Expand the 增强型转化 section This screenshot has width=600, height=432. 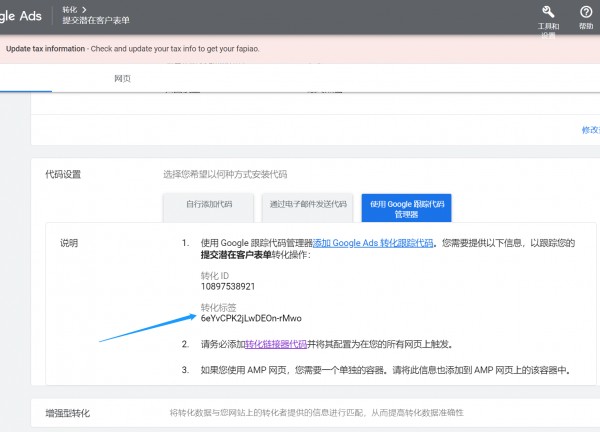(x=315, y=413)
